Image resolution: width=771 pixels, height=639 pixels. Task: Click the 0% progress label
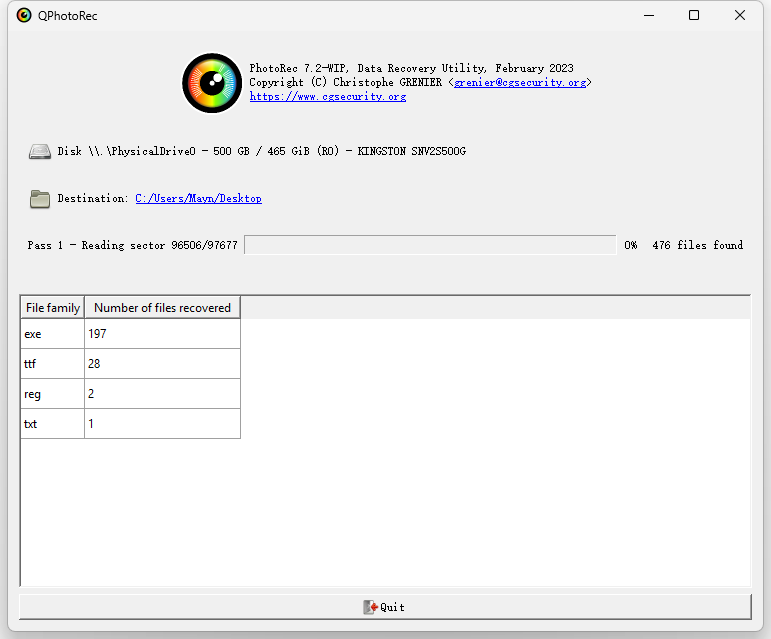(631, 245)
